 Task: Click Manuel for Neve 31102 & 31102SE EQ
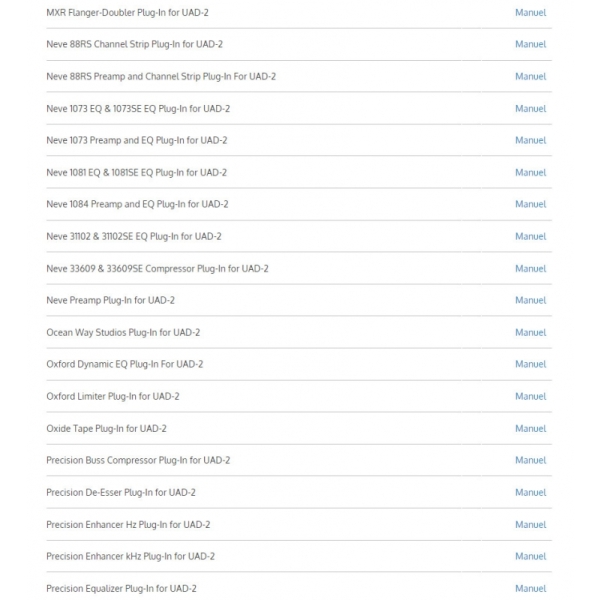coord(530,236)
